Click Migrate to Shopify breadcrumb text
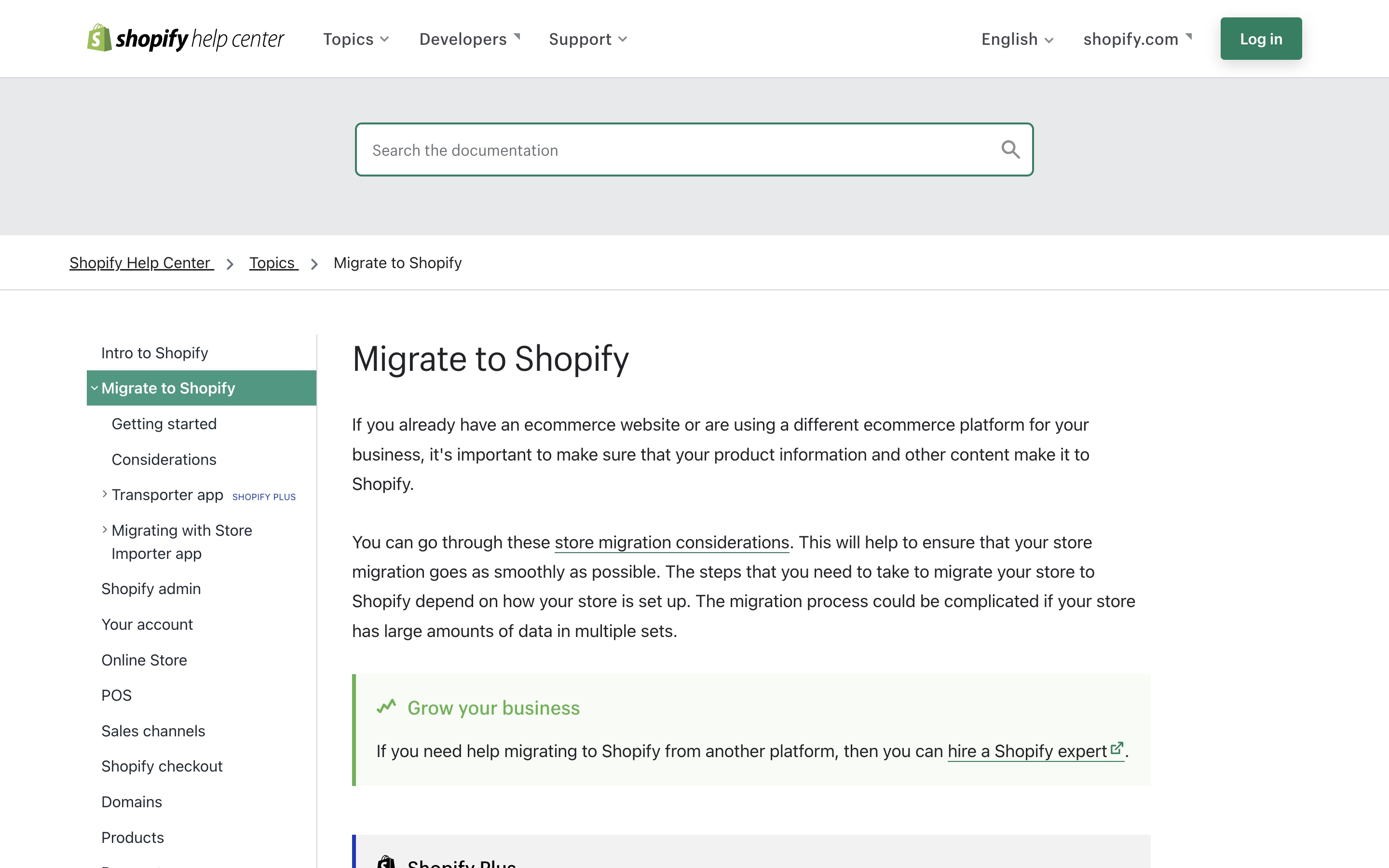The height and width of the screenshot is (868, 1389). click(398, 263)
